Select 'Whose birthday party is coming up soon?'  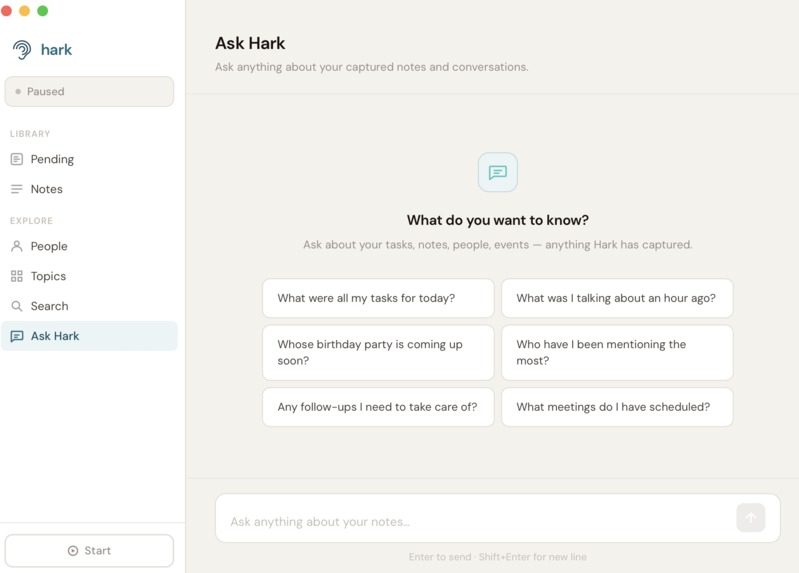click(378, 352)
